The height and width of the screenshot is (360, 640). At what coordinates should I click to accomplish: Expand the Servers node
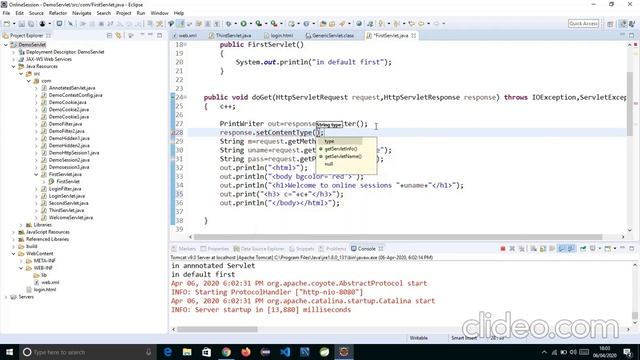click(x=6, y=297)
